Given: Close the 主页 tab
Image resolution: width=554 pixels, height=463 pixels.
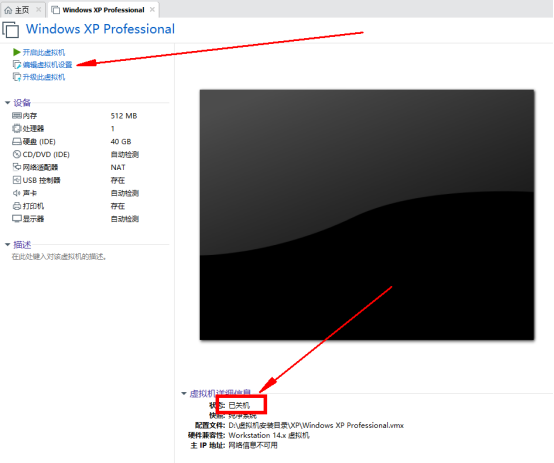Looking at the screenshot, I should (x=39, y=10).
